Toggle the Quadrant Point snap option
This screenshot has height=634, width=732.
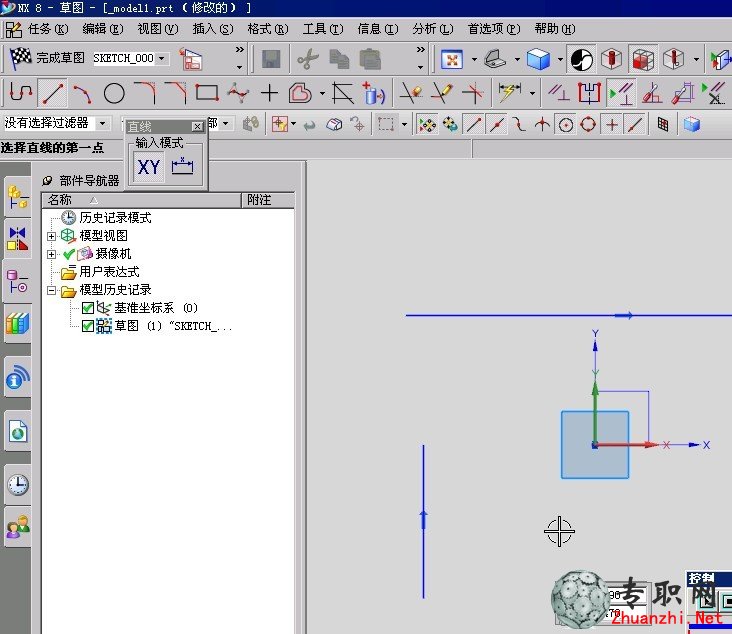tap(588, 125)
